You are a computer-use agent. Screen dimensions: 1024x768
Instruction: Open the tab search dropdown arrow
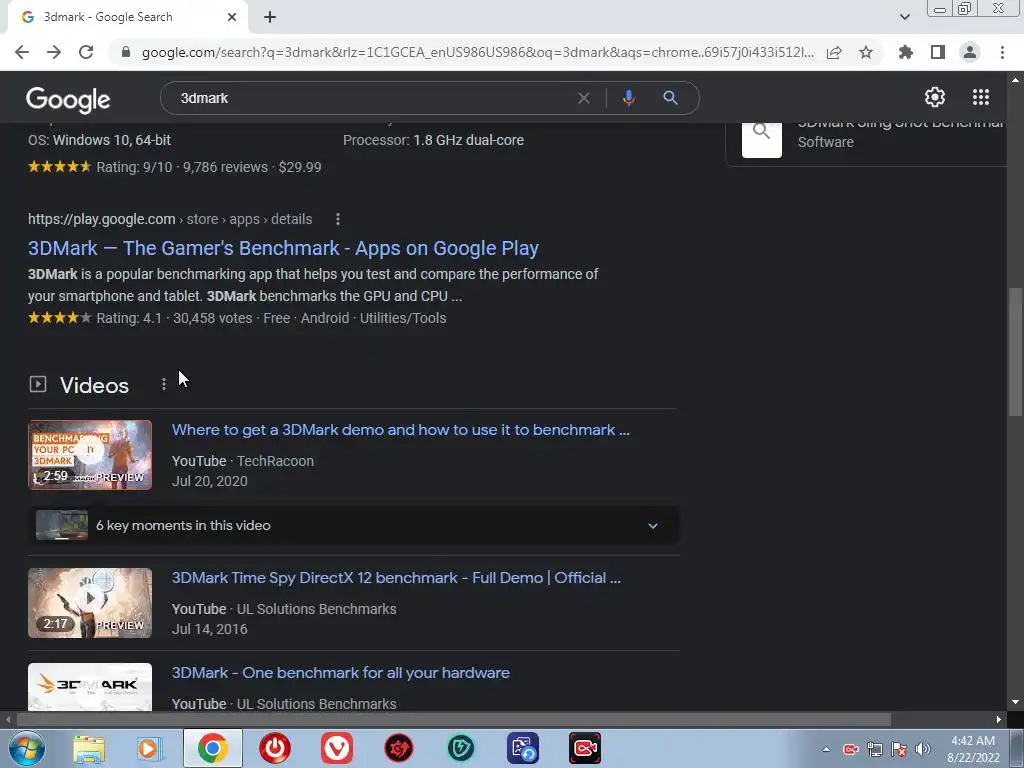904,17
